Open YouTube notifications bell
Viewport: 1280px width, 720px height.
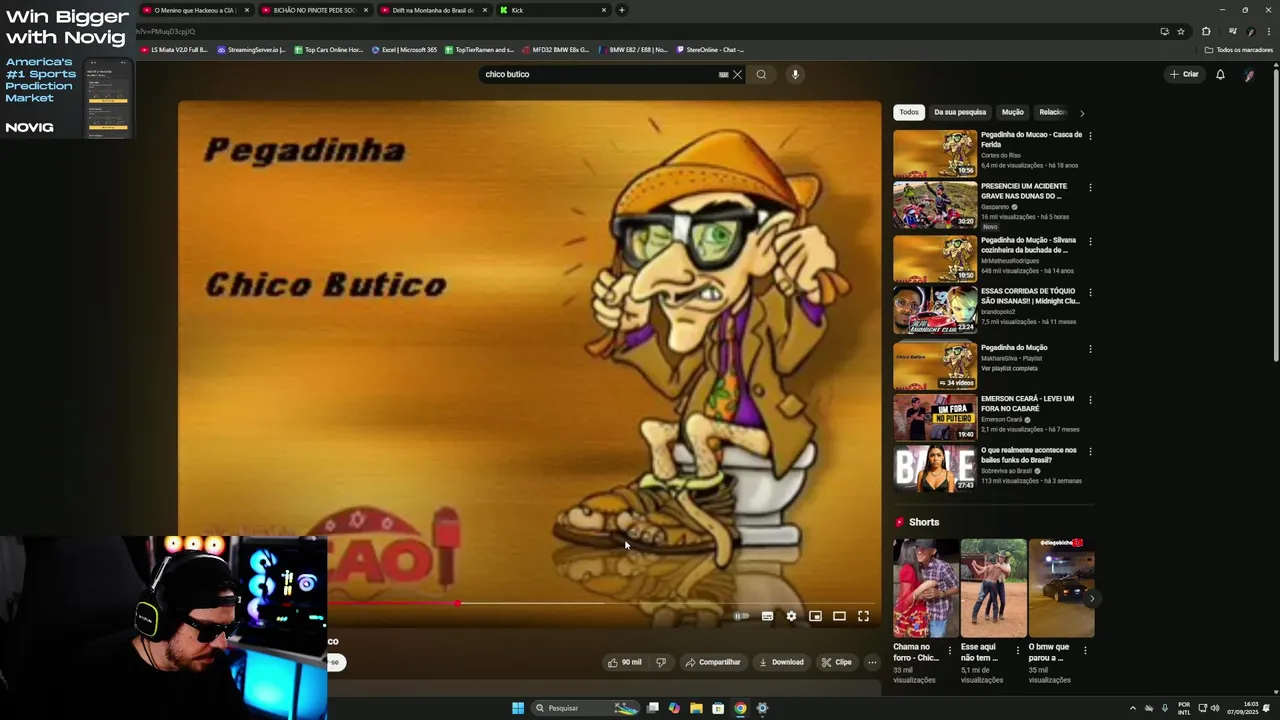[x=1220, y=74]
